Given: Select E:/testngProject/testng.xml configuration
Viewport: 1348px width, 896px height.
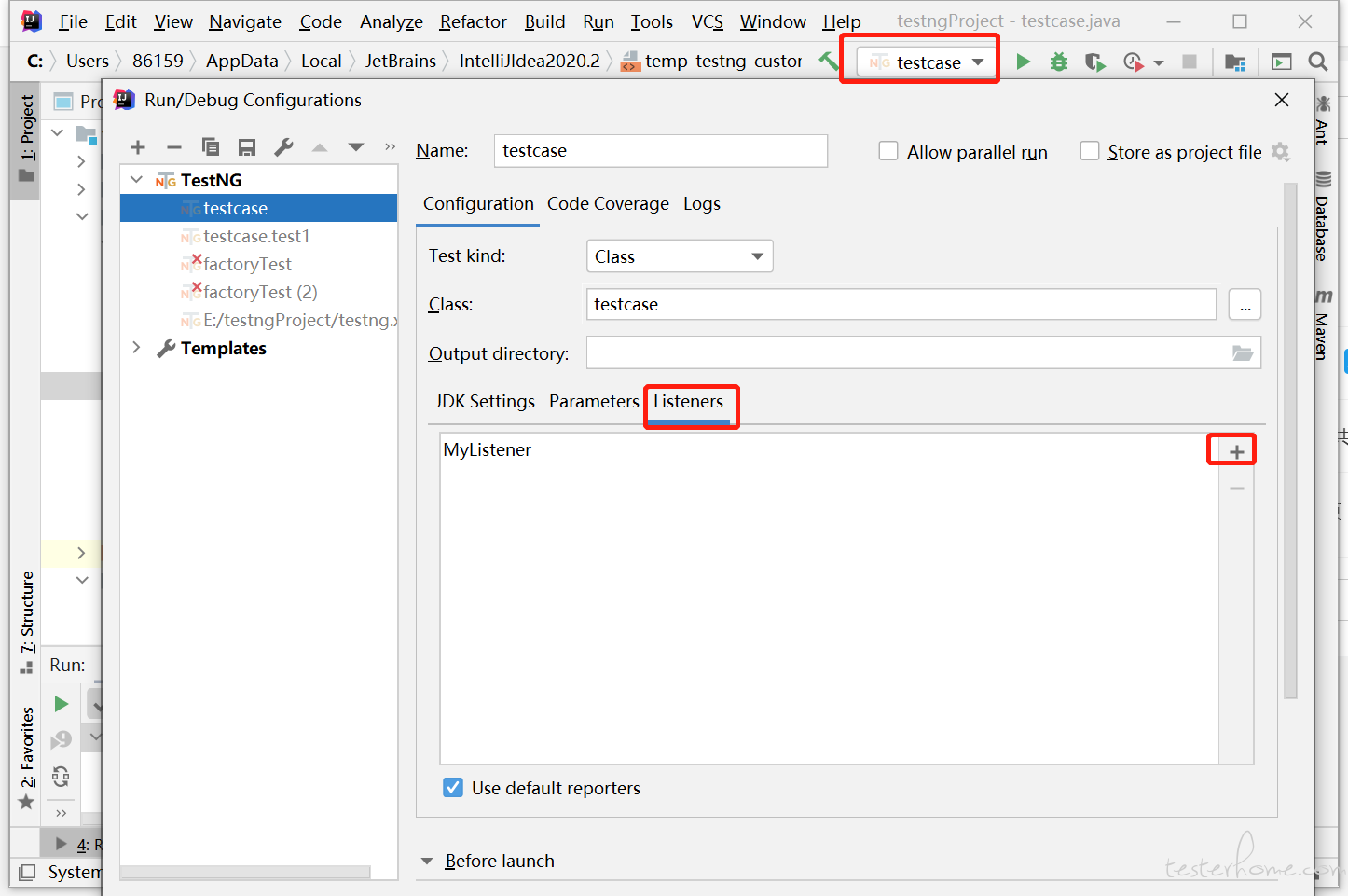Looking at the screenshot, I should [x=259, y=320].
